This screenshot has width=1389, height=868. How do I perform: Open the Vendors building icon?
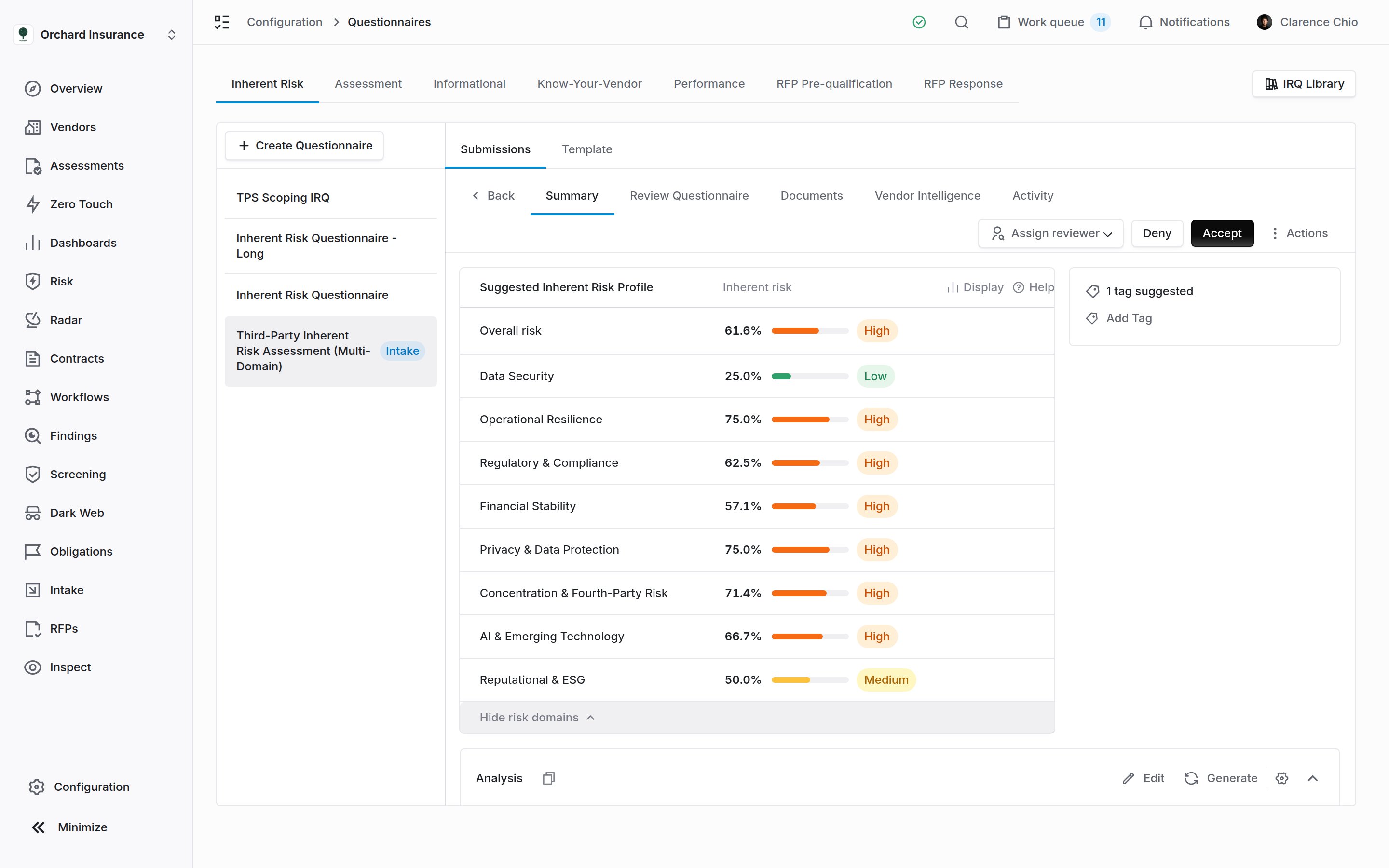click(33, 127)
